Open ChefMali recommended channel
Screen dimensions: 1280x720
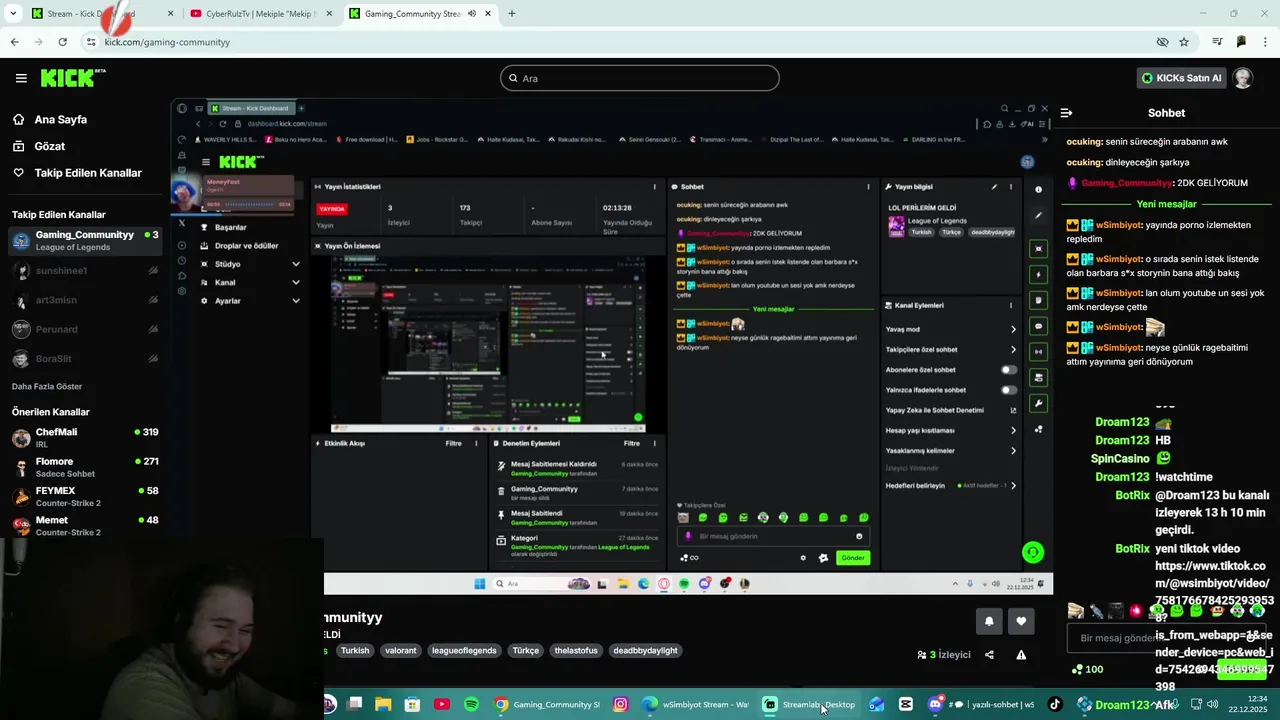(x=85, y=438)
